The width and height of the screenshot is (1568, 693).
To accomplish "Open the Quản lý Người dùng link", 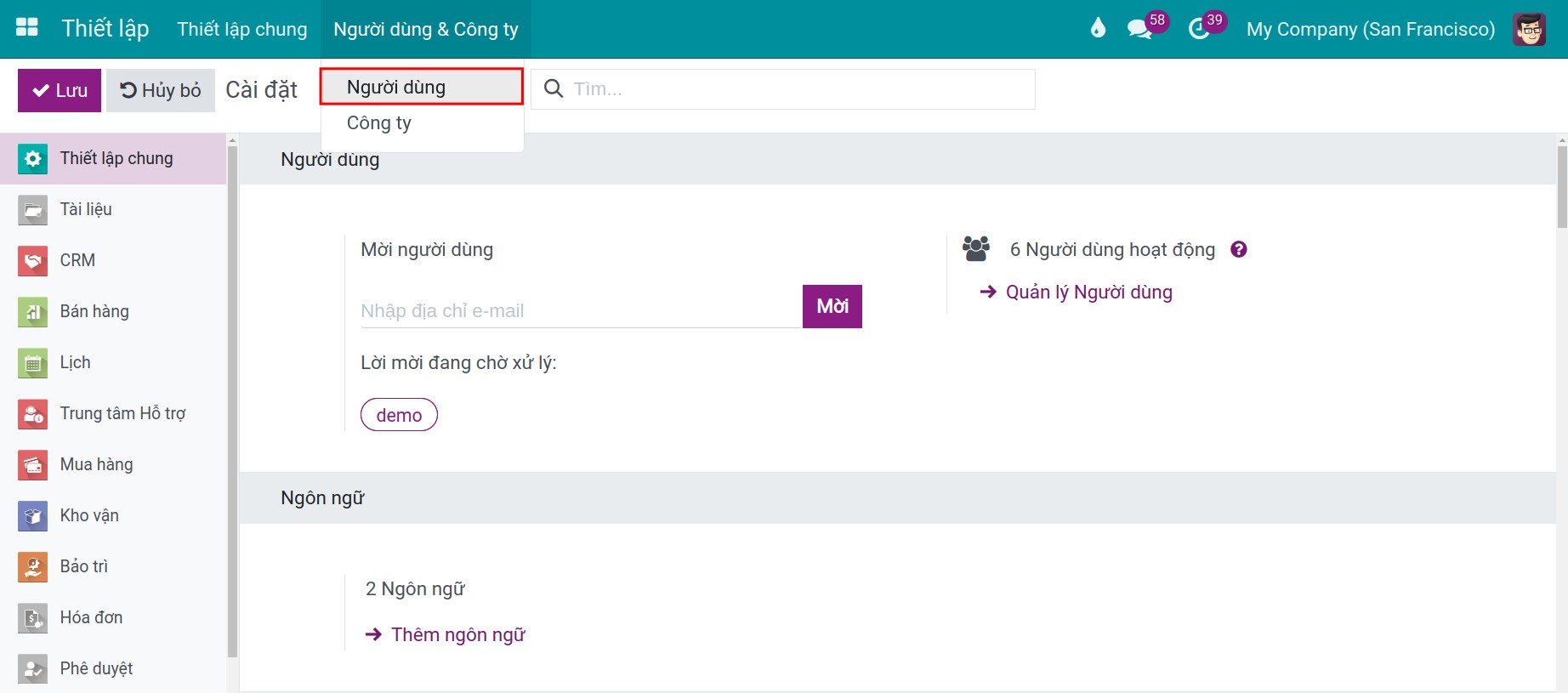I will click(1077, 292).
